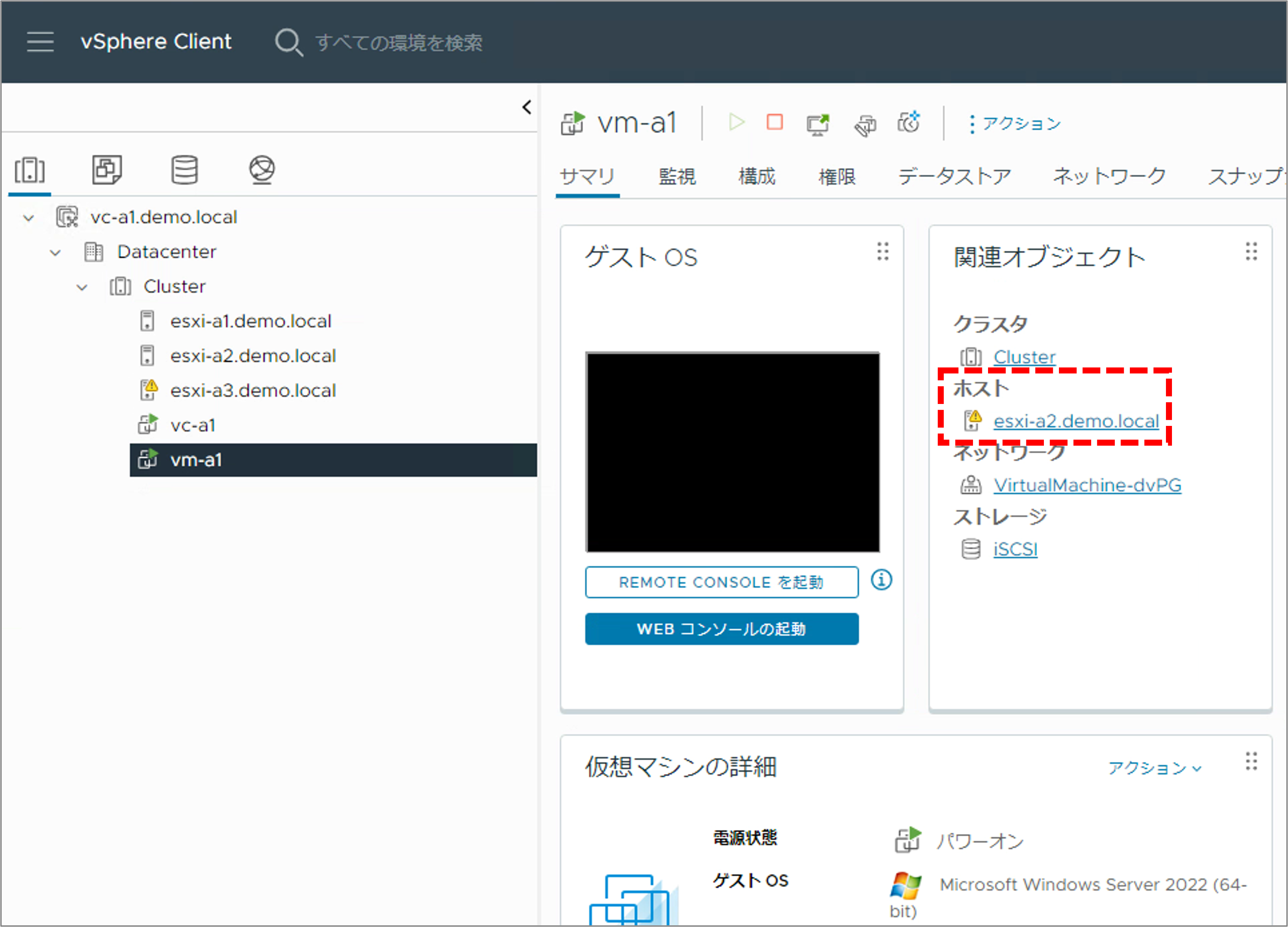Click the remote console info icon
This screenshot has width=1288, height=927.
pyautogui.click(x=881, y=580)
